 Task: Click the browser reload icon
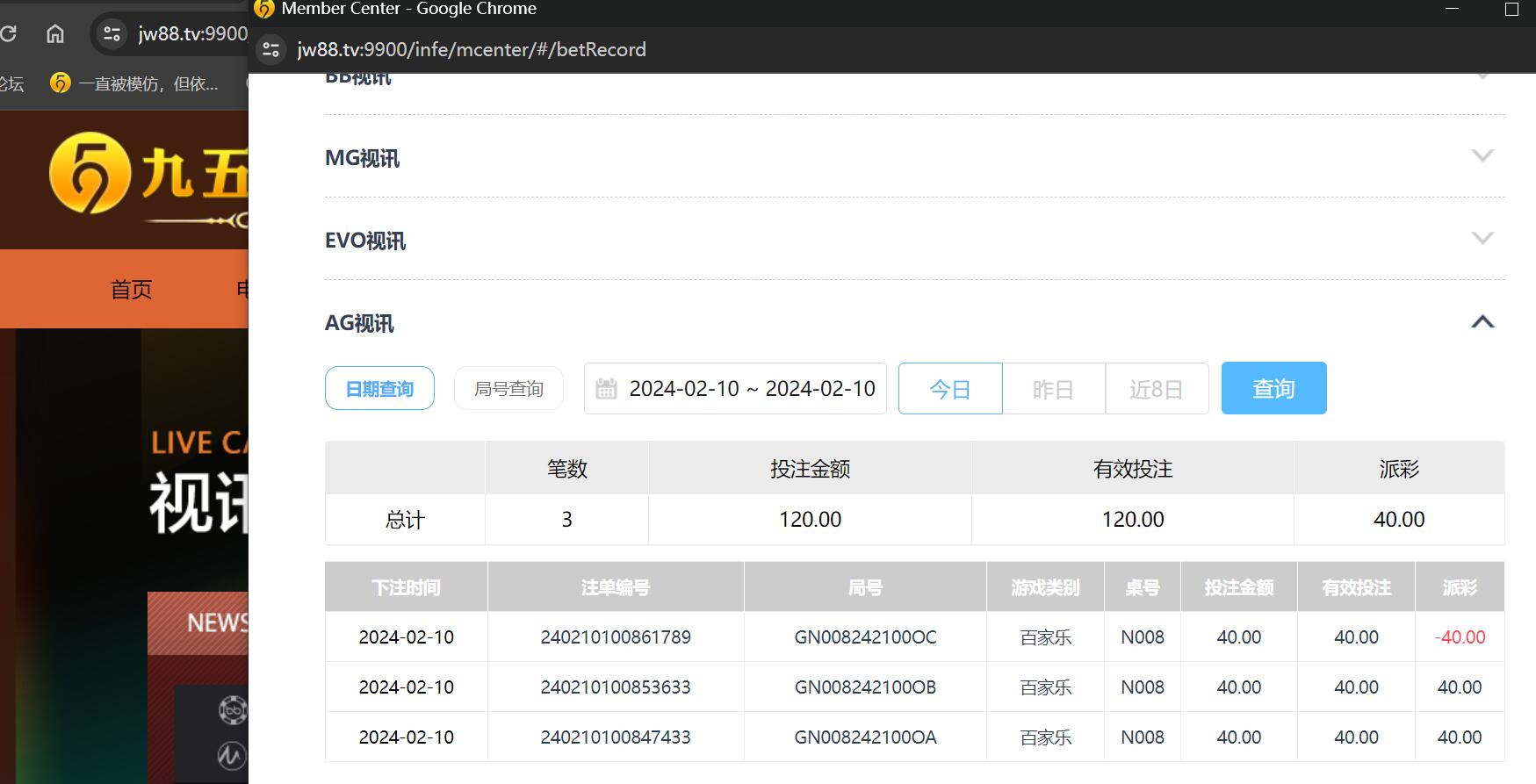[9, 34]
